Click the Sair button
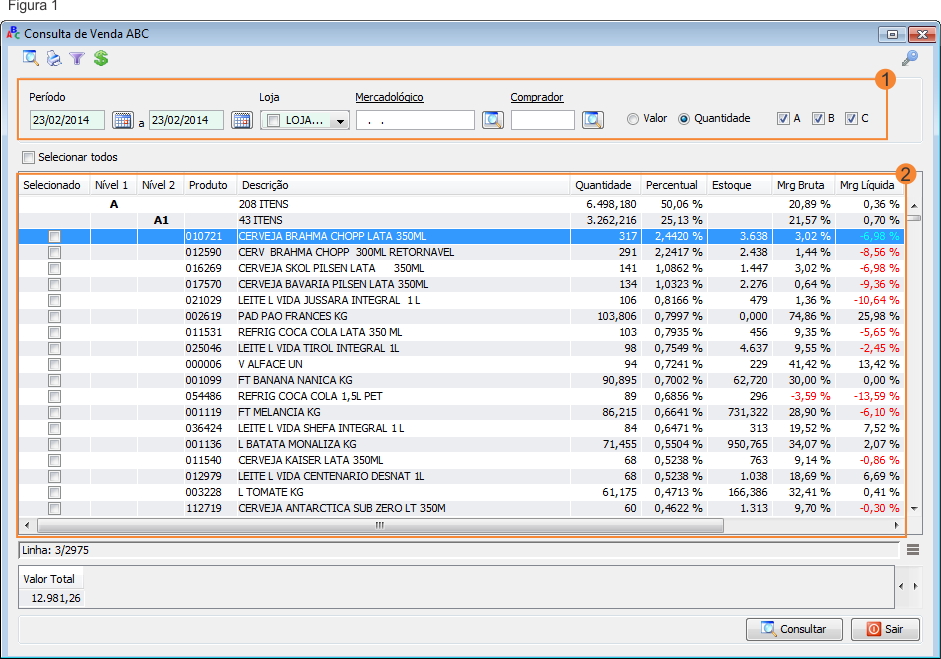Viewport: 941px width, 659px height. click(x=885, y=629)
